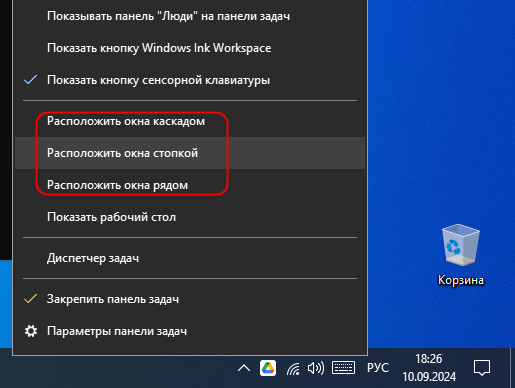Open the clock showing 18:26 10.09.2024
Screen dimensions: 515x388
click(429, 368)
